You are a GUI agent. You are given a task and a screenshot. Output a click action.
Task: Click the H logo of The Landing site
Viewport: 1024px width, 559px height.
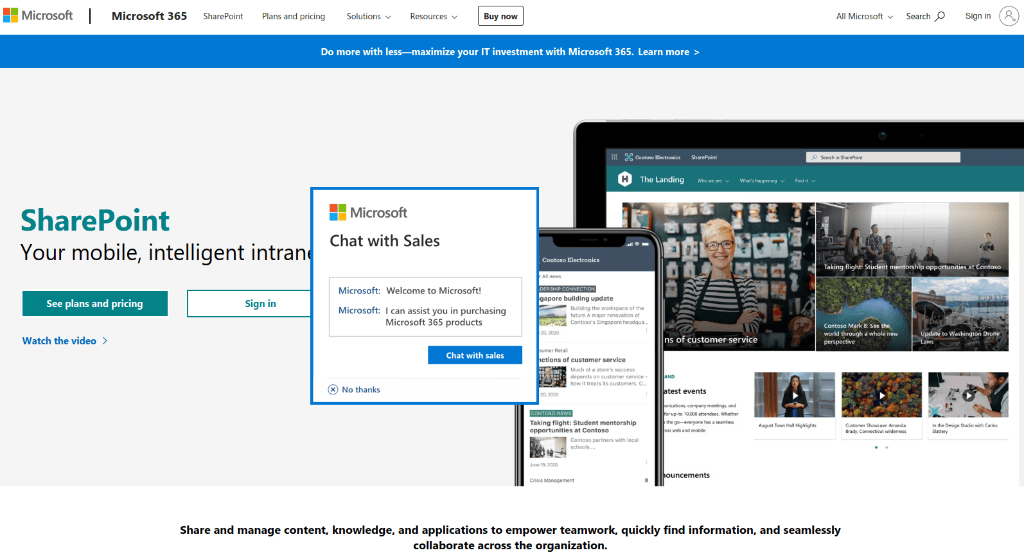pyautogui.click(x=624, y=179)
